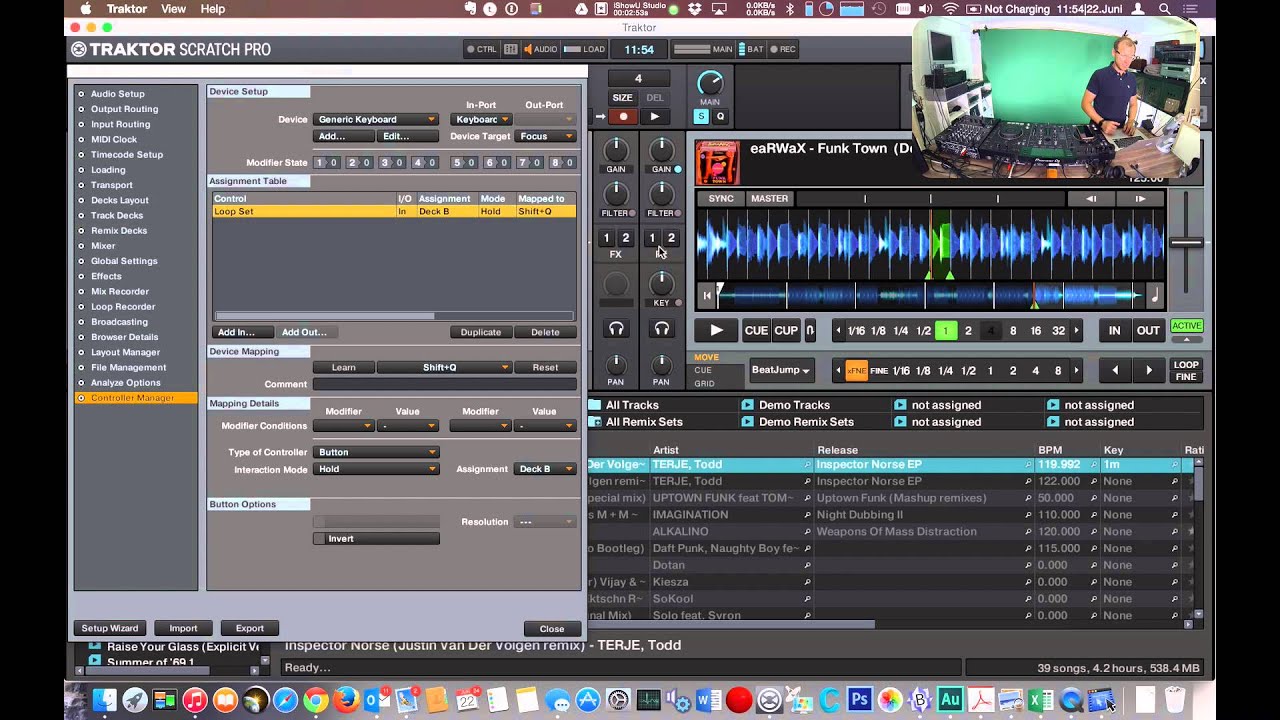This screenshot has height=720, width=1280.
Task: Click the Duplicate button
Action: pos(481,332)
